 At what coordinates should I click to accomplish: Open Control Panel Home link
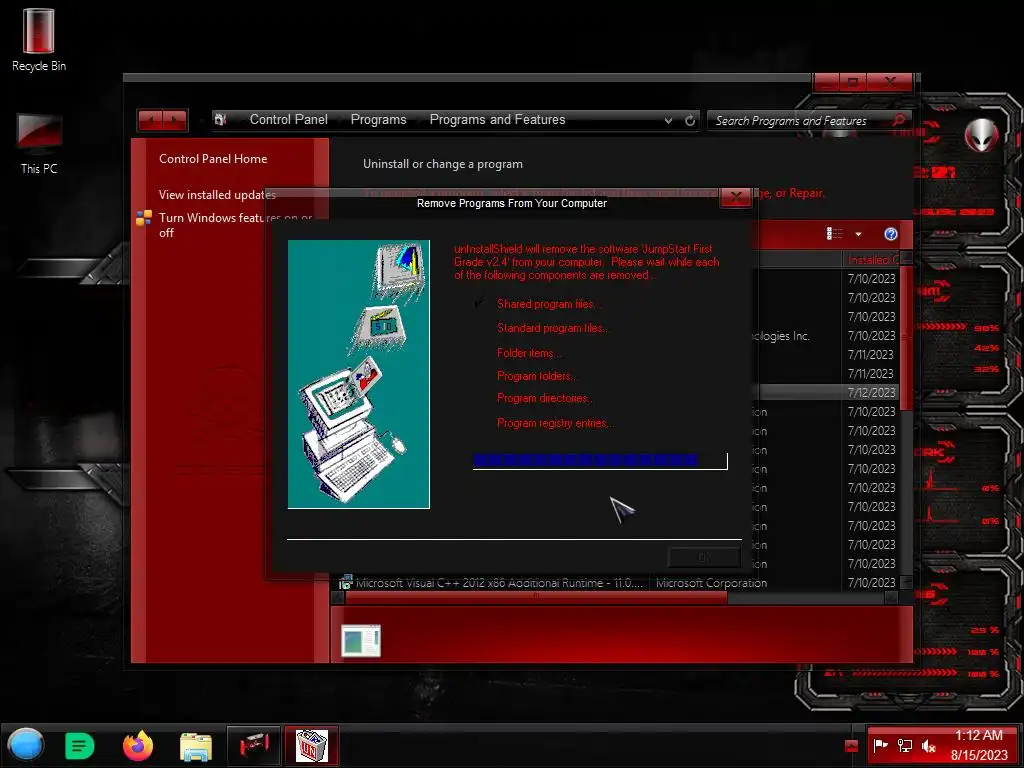(213, 159)
